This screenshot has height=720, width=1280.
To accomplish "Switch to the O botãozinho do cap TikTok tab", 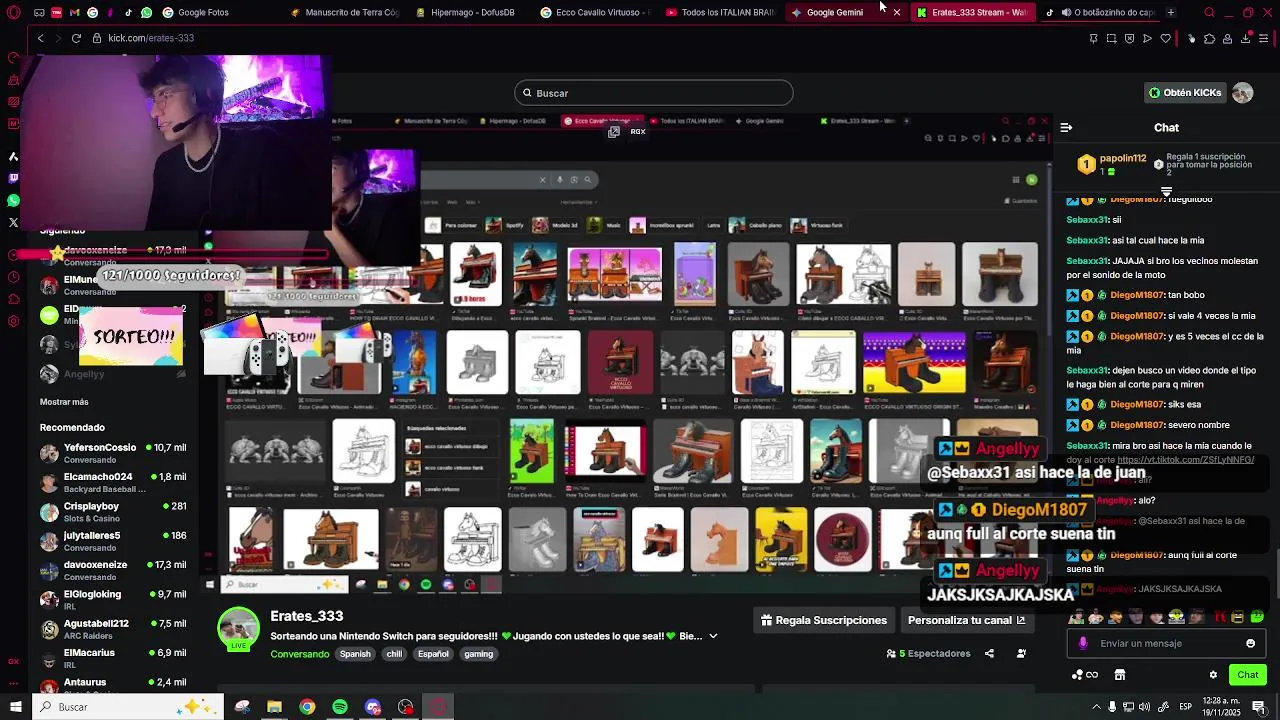I will coord(1100,12).
